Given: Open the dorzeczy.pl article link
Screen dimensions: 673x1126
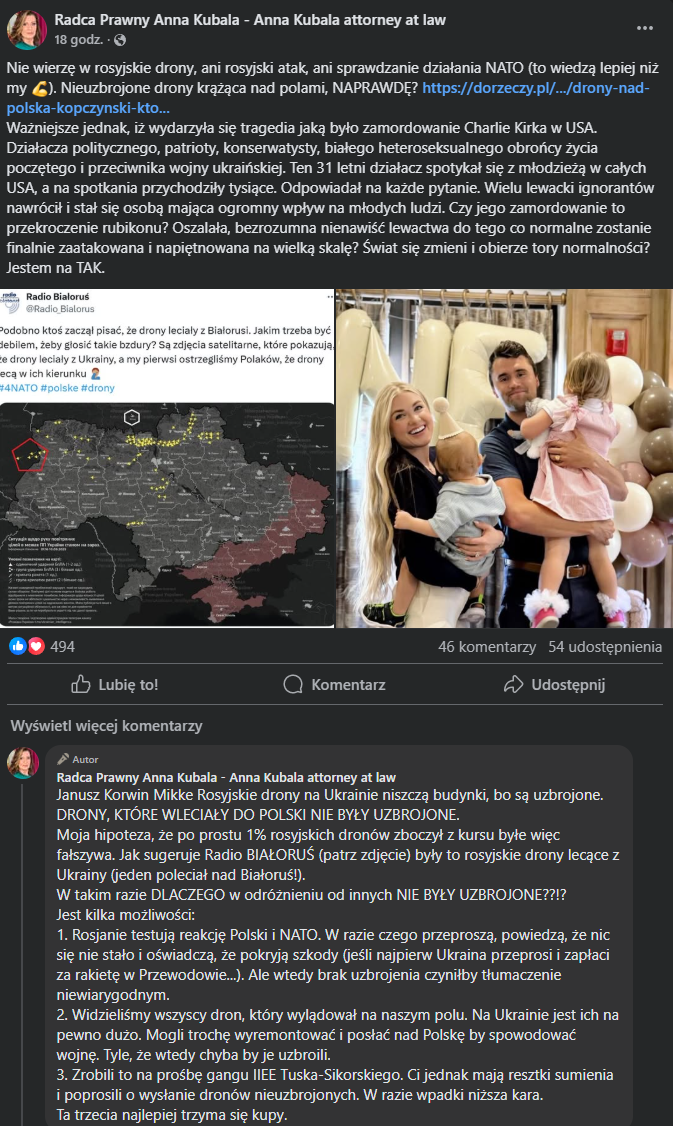Looking at the screenshot, I should (x=328, y=98).
